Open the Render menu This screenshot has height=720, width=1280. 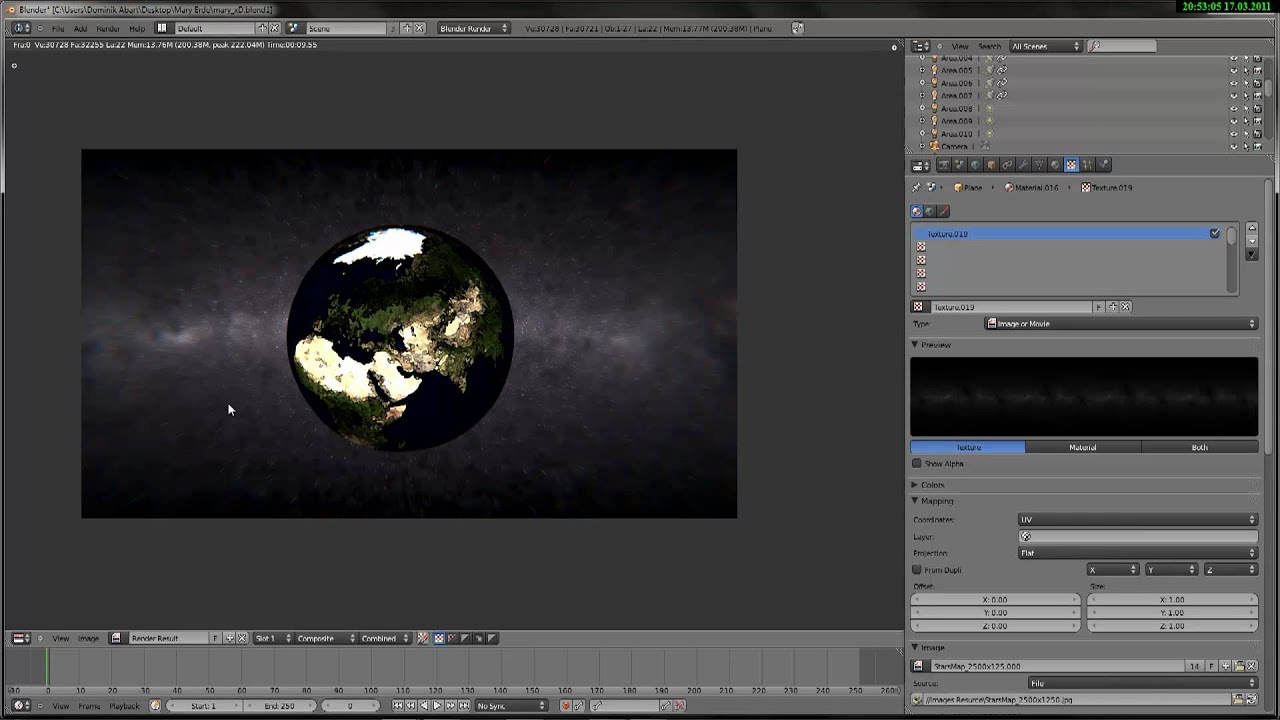coord(107,28)
